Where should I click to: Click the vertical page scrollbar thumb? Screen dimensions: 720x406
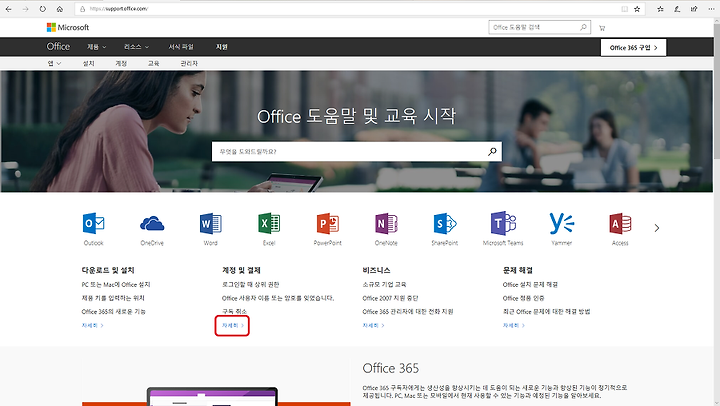tap(716, 90)
